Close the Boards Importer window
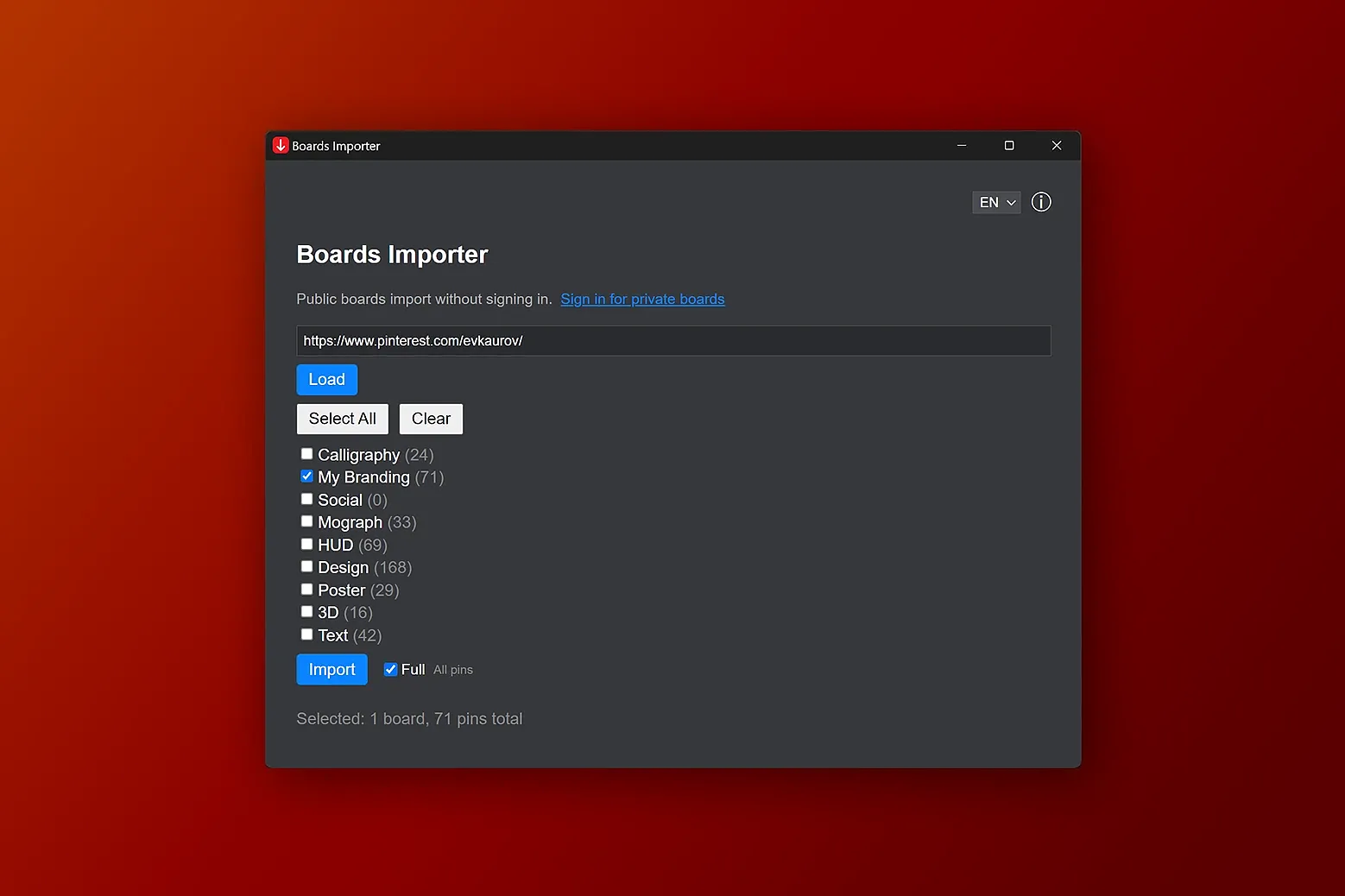Screen dimensions: 1345x896 point(1057,146)
